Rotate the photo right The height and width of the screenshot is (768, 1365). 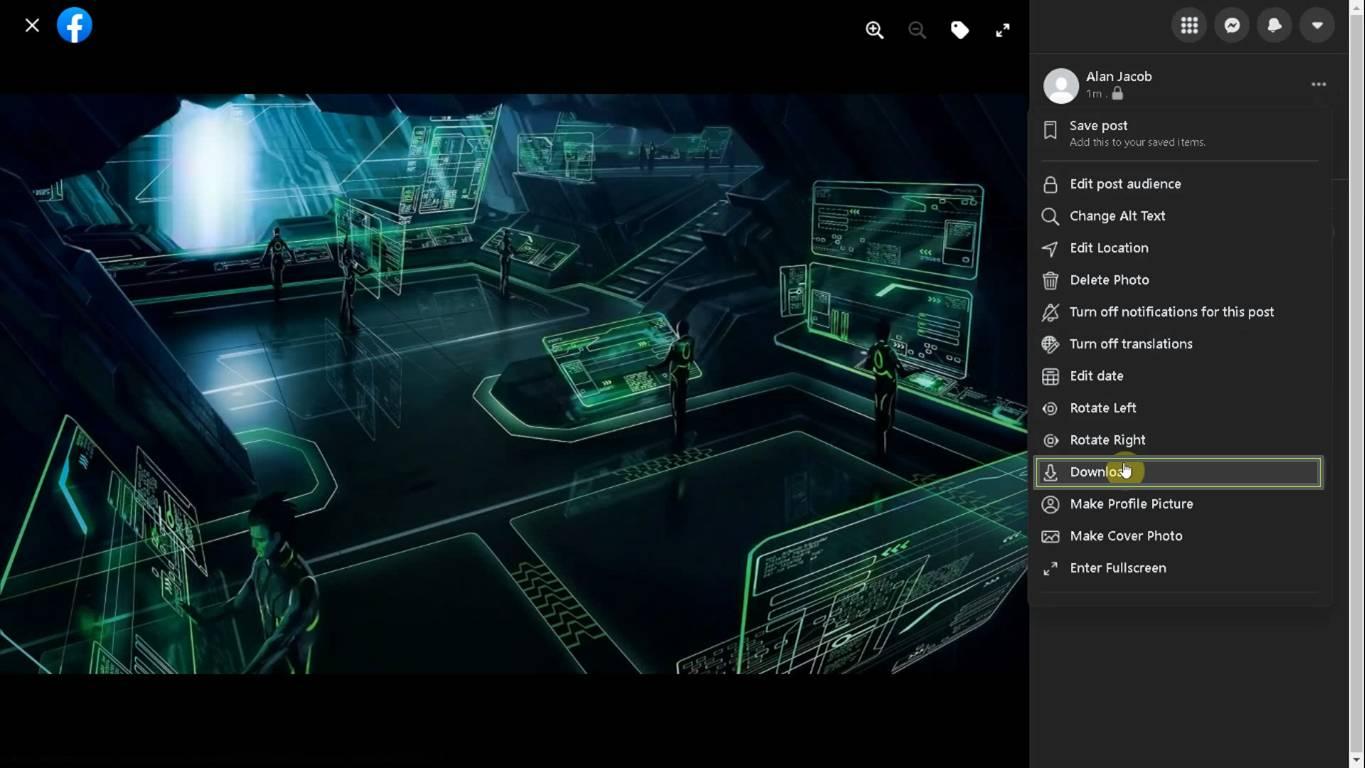[1179, 440]
